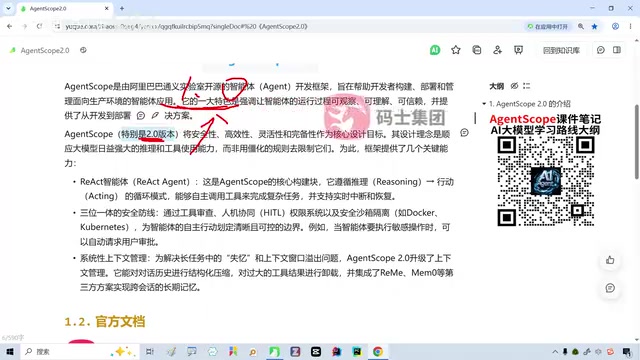Click the microphone icon in system tray
This screenshot has width=640, height=360.
click(565, 351)
